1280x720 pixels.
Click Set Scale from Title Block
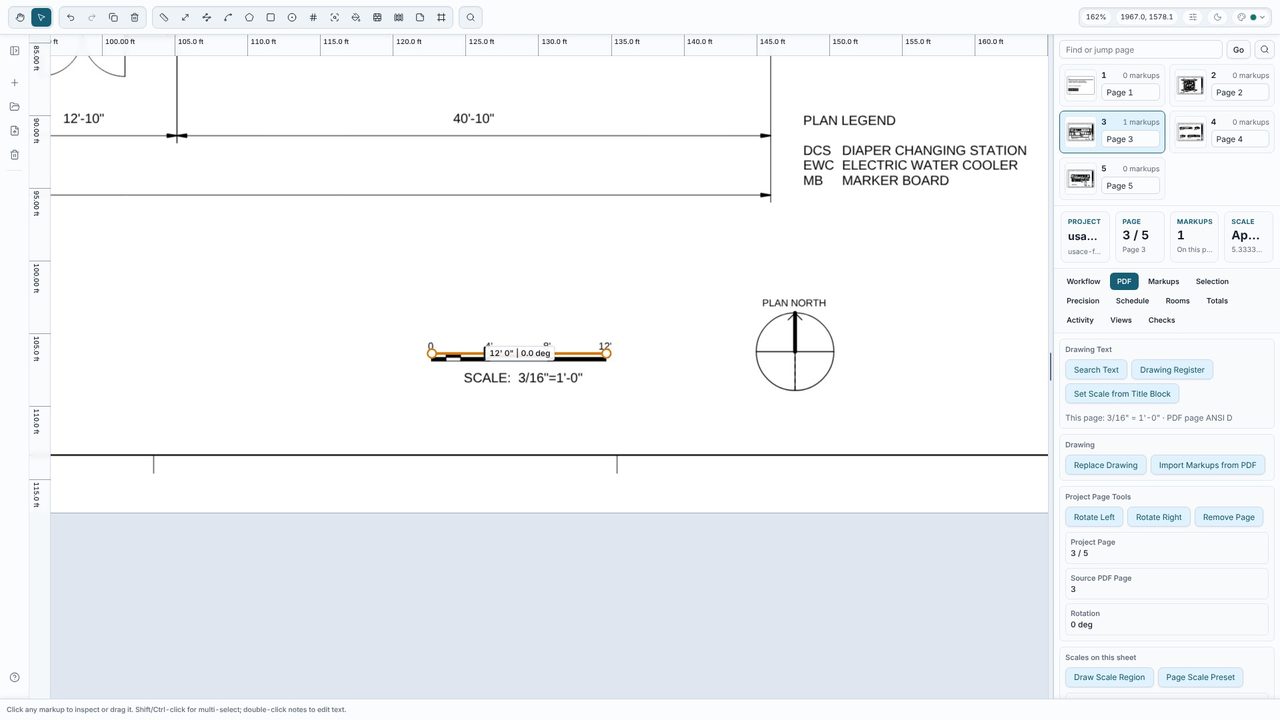click(x=1122, y=394)
